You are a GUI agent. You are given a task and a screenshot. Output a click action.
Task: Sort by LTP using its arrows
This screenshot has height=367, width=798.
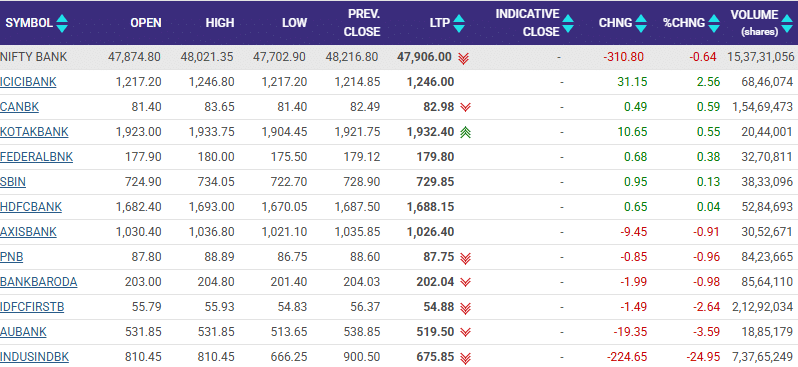(x=459, y=23)
